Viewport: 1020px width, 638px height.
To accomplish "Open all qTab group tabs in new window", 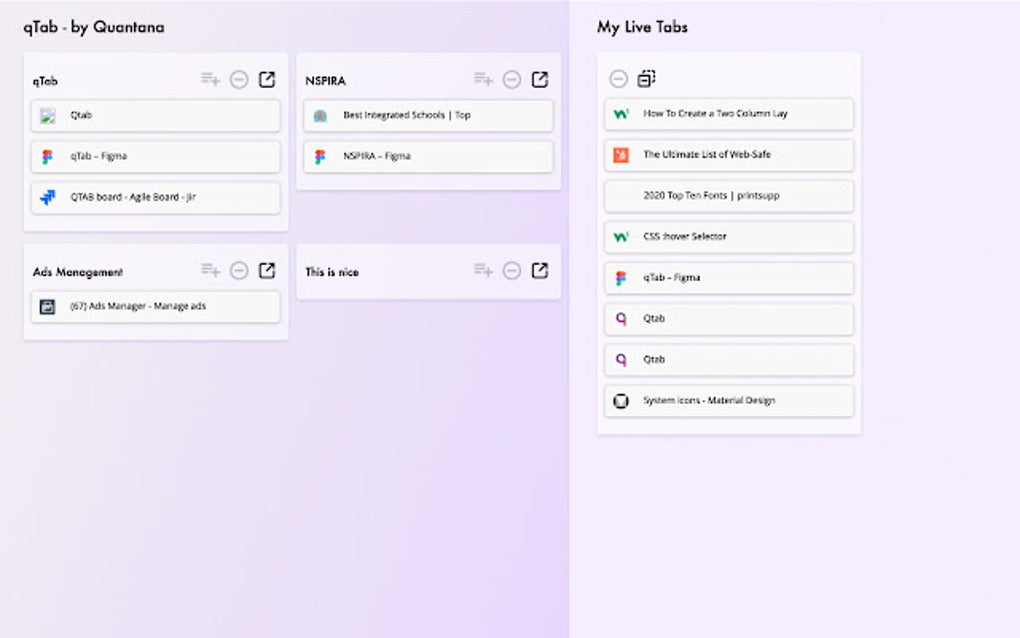I will [x=267, y=79].
